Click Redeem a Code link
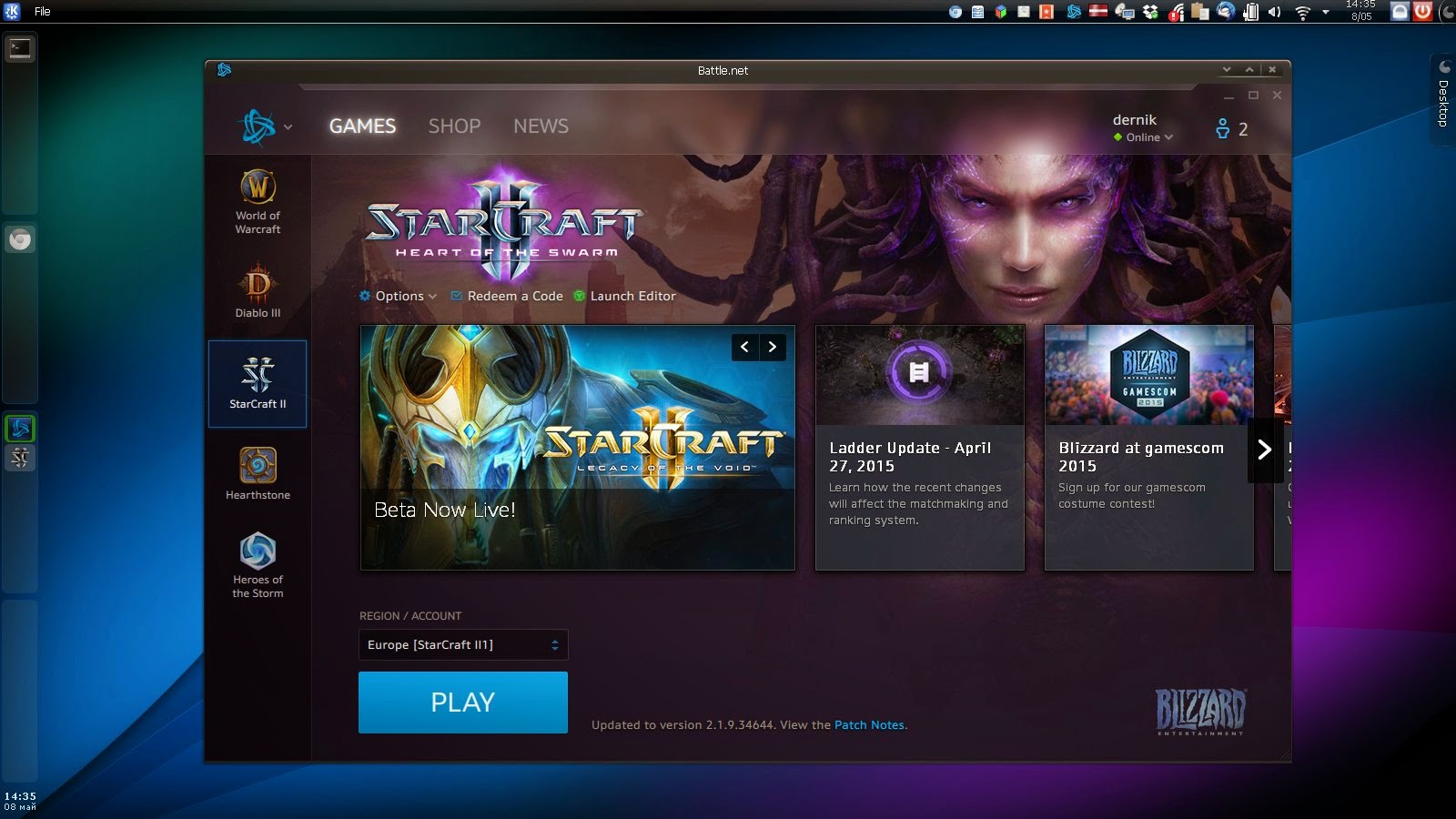Image resolution: width=1456 pixels, height=819 pixels. [x=507, y=296]
